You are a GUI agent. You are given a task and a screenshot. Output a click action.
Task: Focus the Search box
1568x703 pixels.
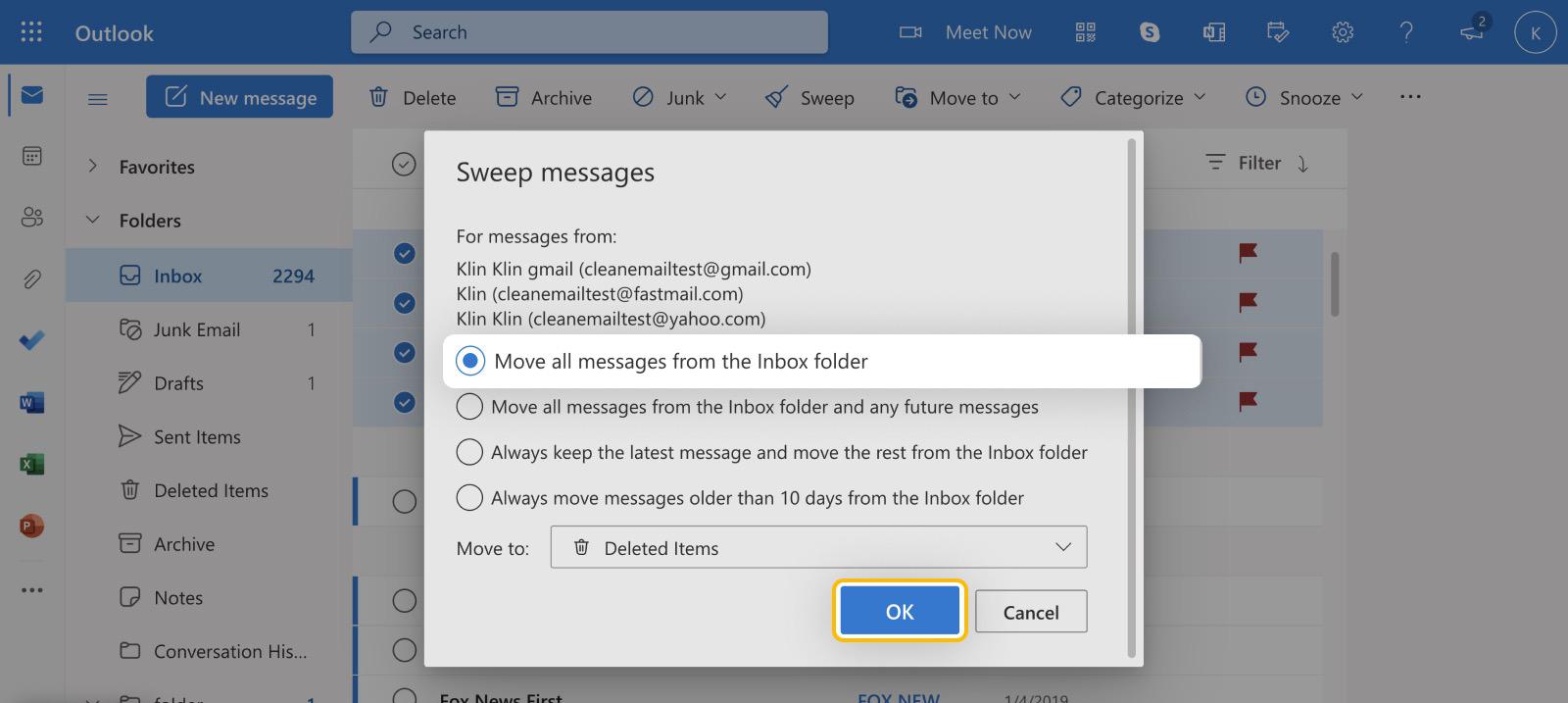click(x=589, y=32)
